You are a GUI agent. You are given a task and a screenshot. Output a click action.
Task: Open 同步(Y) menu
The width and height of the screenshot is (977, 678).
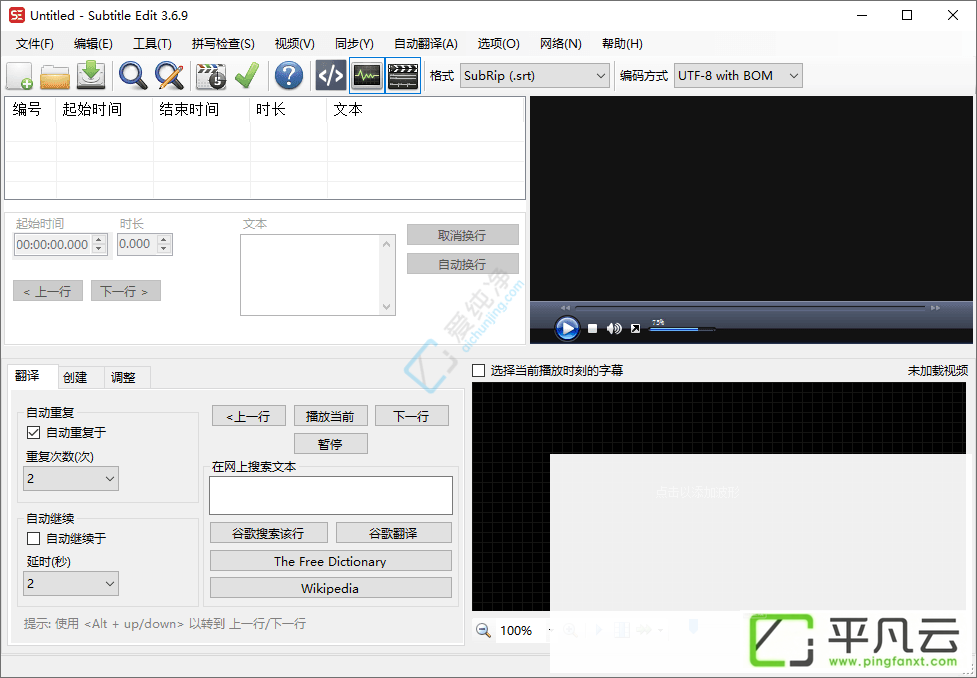[x=354, y=44]
